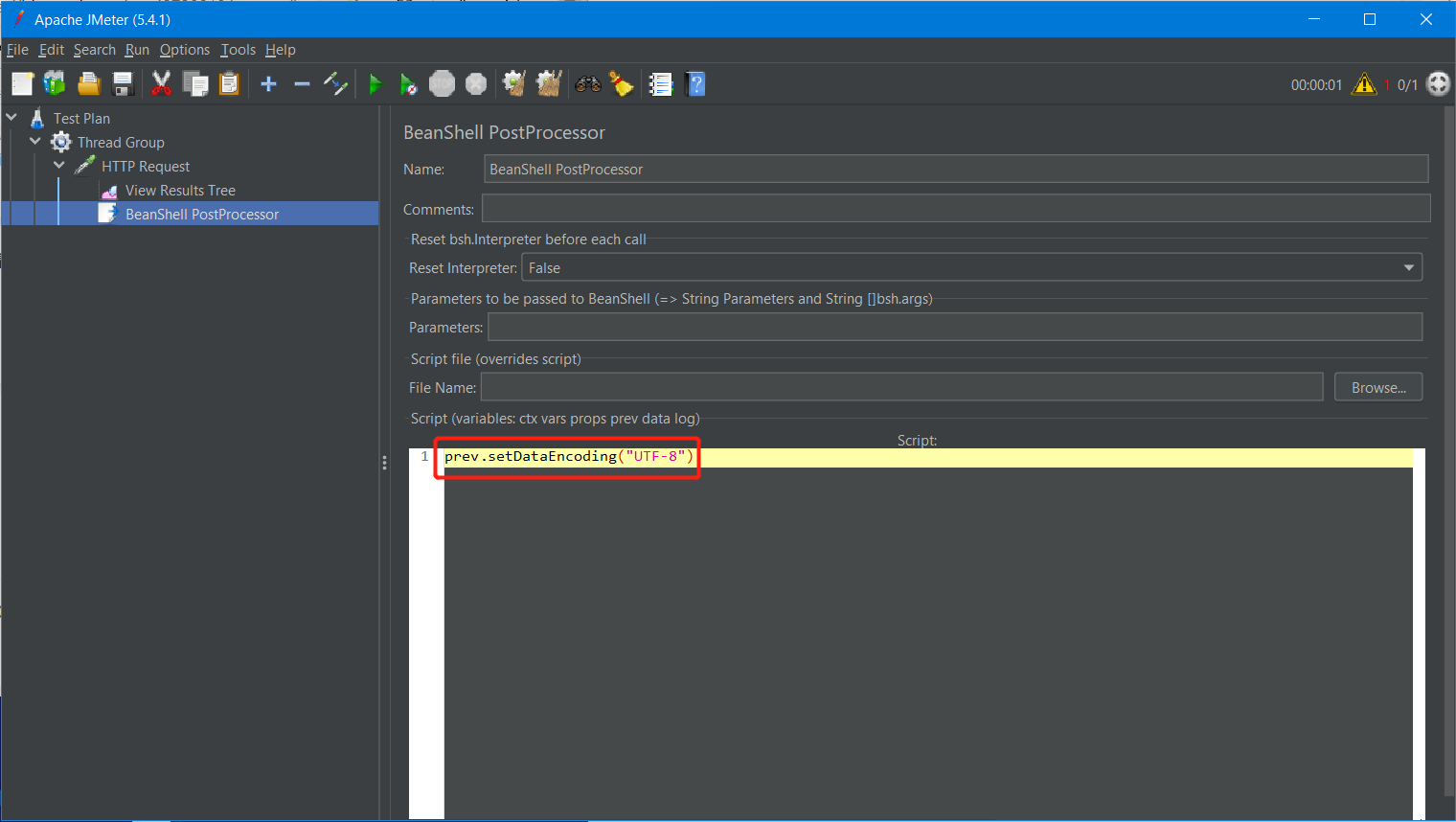Open the Reset Interpreter dropdown

pos(971,267)
